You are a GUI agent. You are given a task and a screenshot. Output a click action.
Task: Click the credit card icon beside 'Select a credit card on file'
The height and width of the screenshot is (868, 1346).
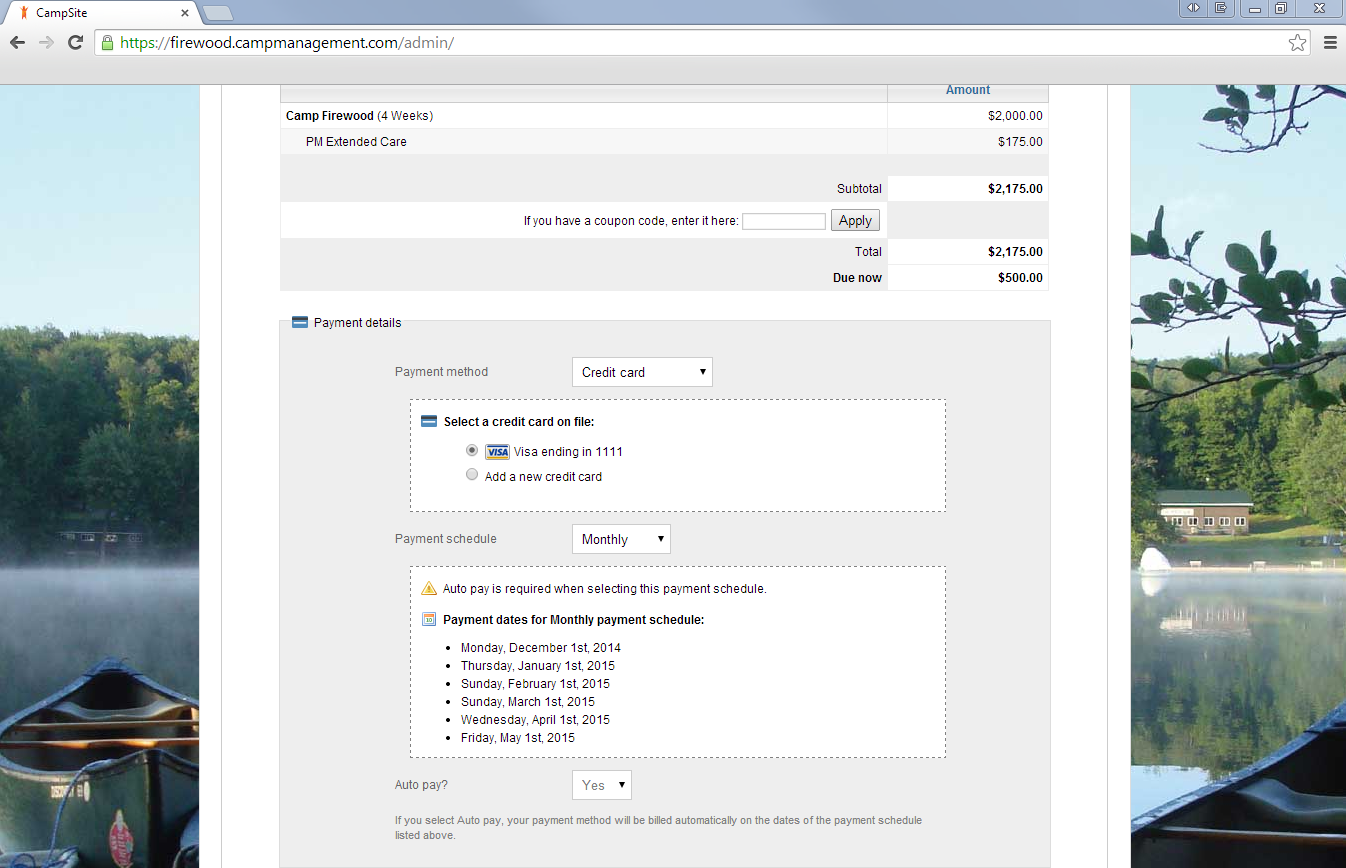pyautogui.click(x=429, y=422)
